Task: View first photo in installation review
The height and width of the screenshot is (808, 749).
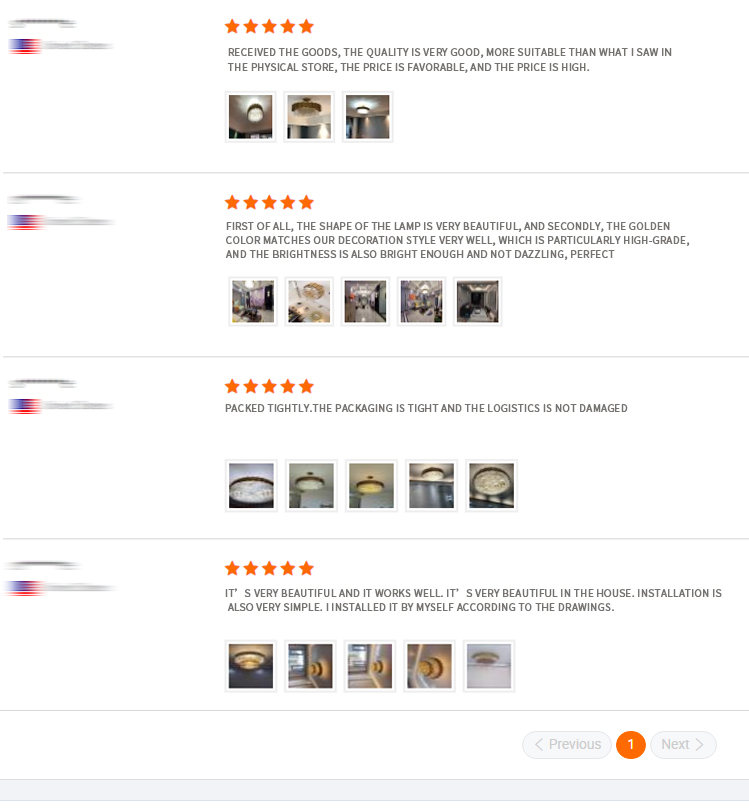Action: [251, 666]
